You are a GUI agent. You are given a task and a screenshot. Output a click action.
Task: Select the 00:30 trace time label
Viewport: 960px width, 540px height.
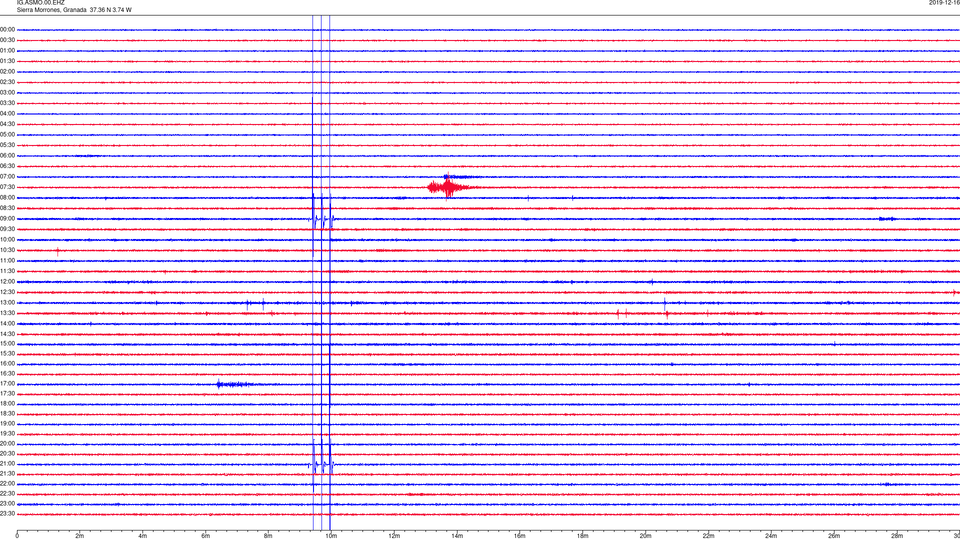coord(7,40)
